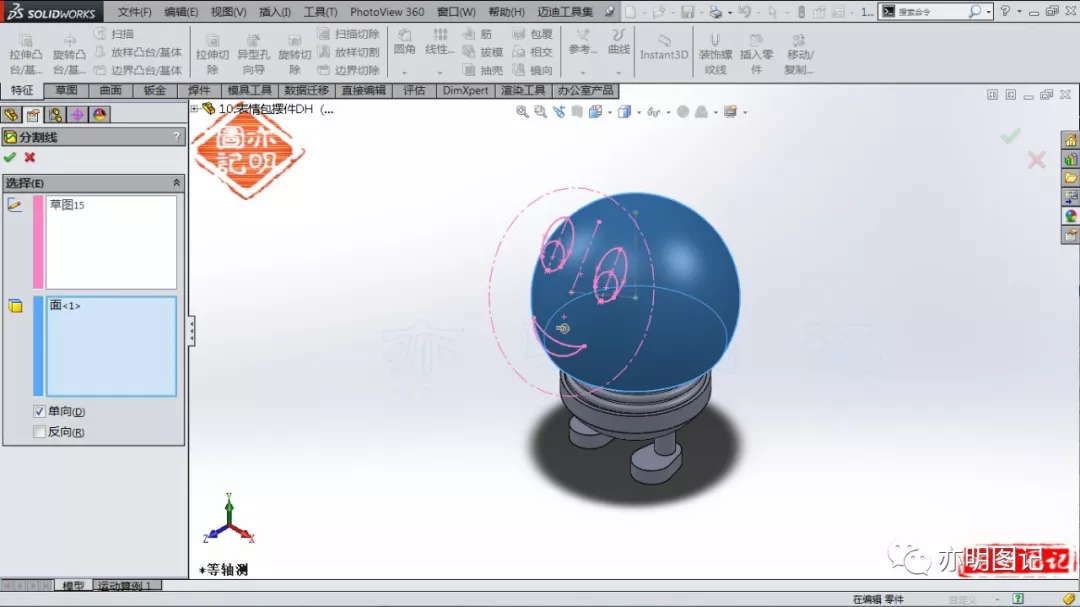Select the Shell (抽壳) tool
The width and height of the screenshot is (1080, 607).
pyautogui.click(x=482, y=70)
